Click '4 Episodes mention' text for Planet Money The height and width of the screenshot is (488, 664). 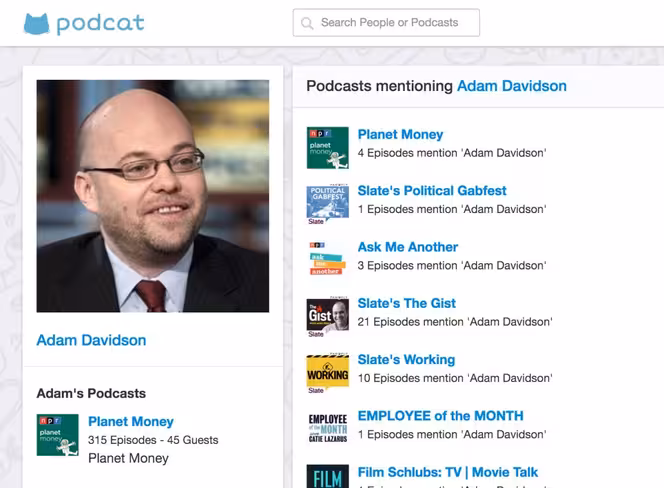tap(452, 153)
